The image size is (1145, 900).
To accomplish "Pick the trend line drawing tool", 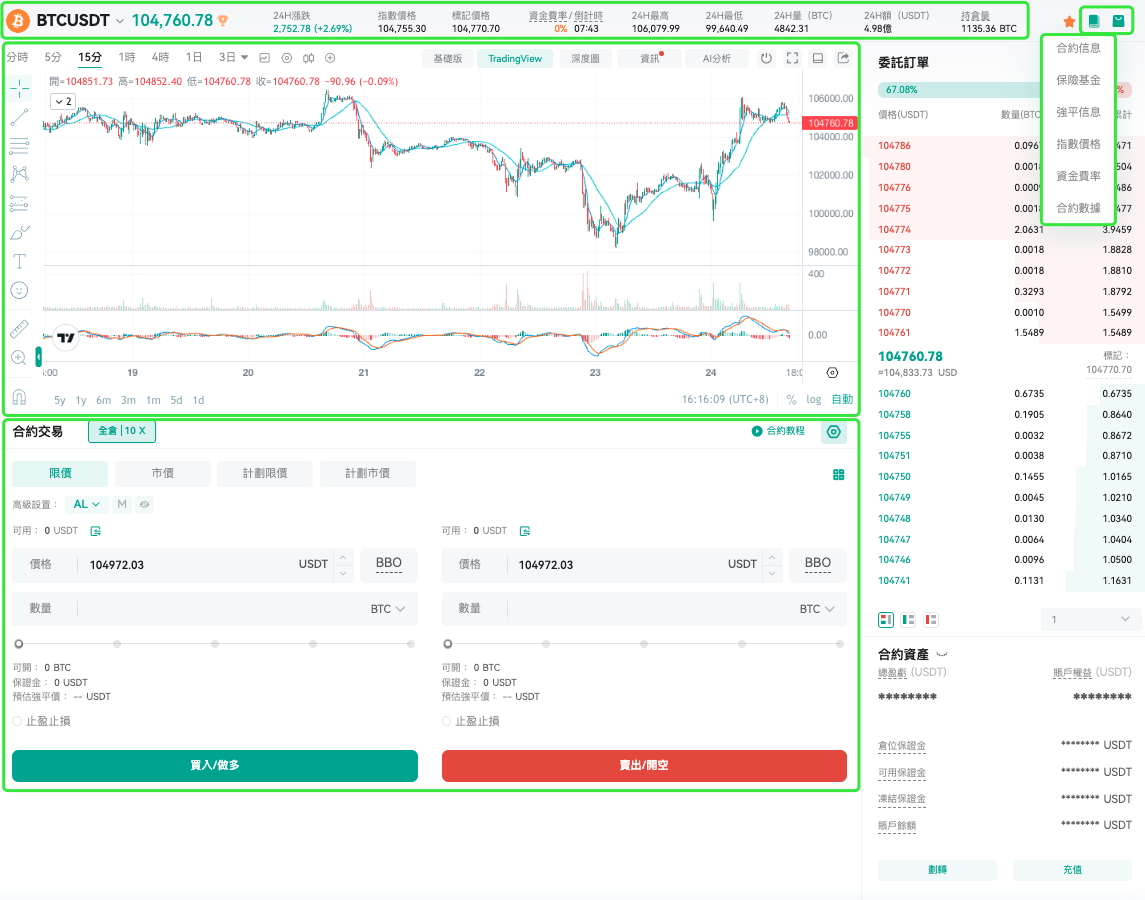I will click(x=20, y=117).
